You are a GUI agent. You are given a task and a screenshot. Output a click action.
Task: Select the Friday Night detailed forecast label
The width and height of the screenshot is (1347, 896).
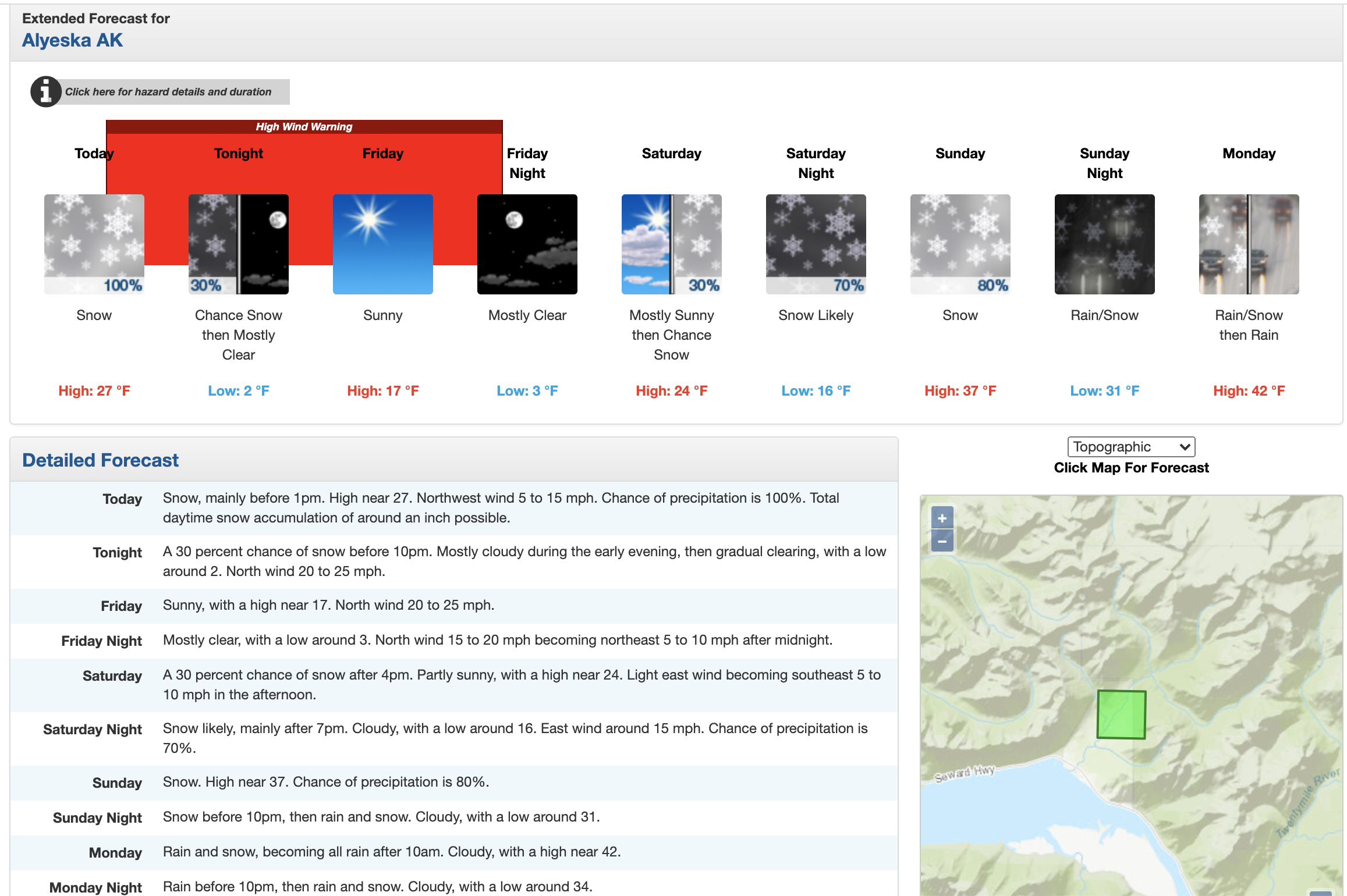tap(101, 641)
